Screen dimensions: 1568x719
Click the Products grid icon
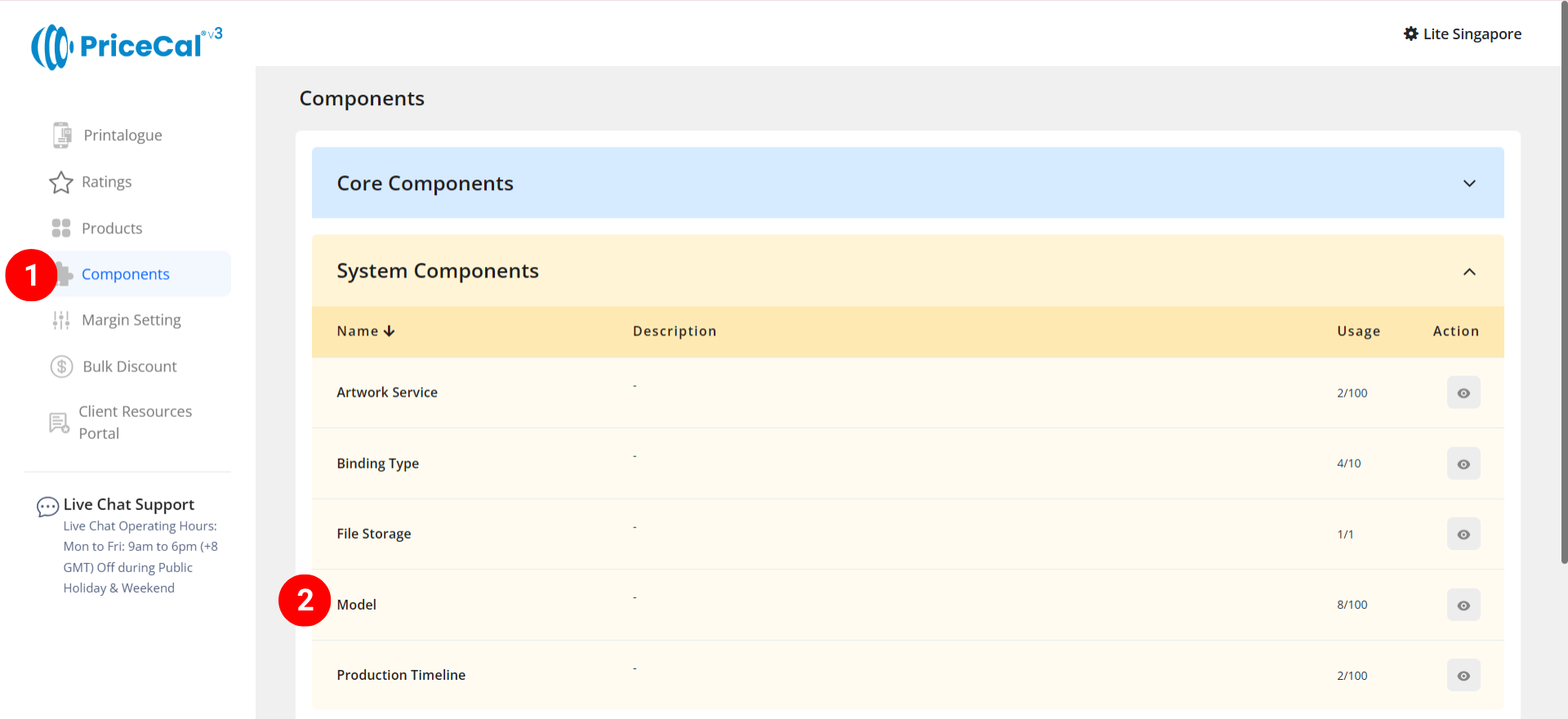[x=61, y=229]
